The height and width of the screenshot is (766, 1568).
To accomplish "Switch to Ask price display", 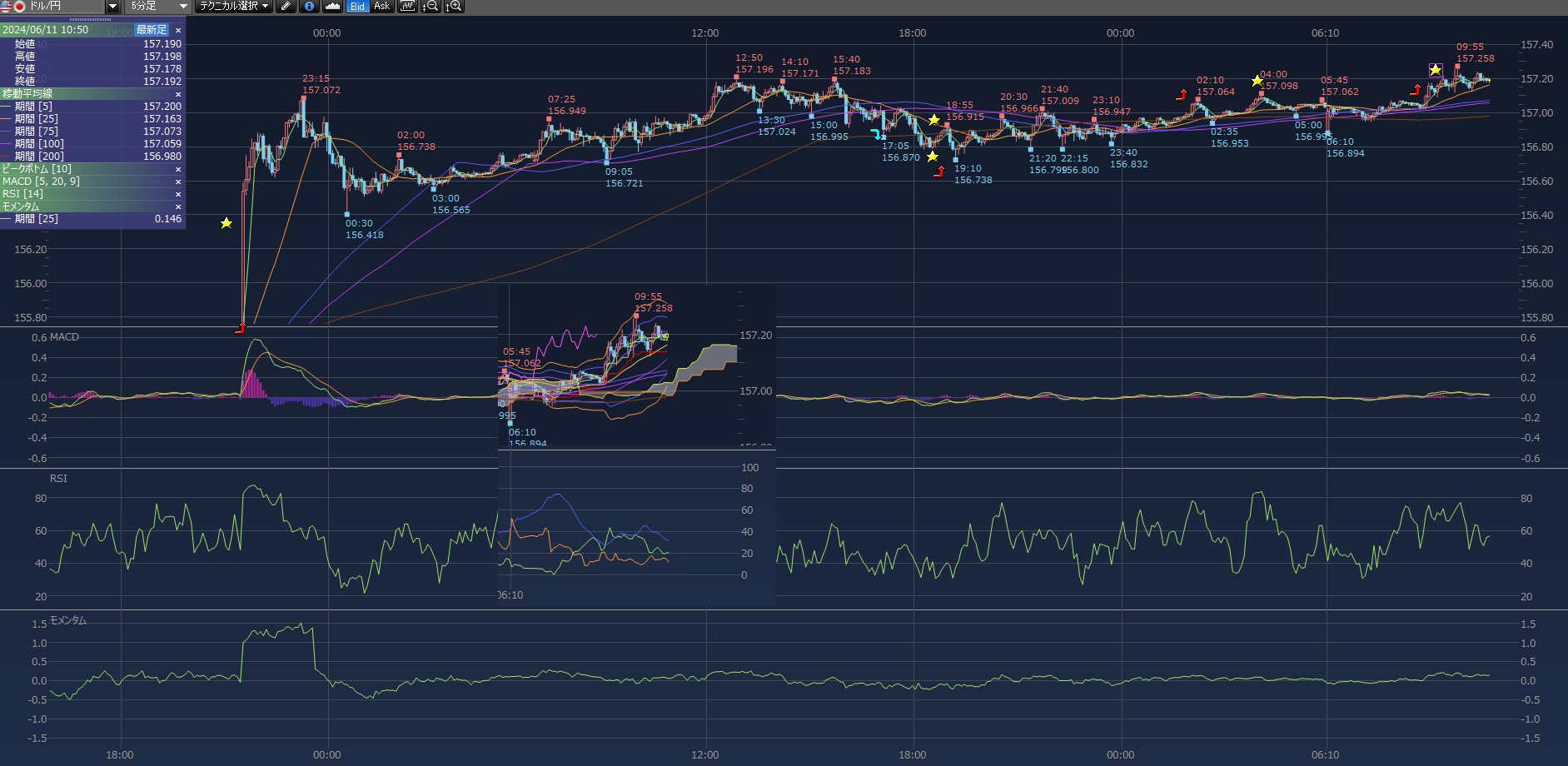I will [x=381, y=7].
